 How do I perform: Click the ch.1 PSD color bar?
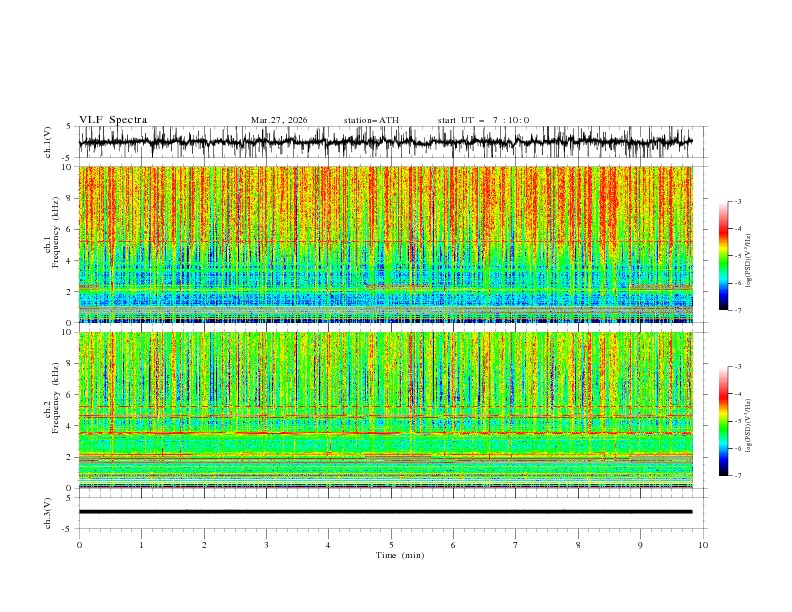click(x=724, y=255)
